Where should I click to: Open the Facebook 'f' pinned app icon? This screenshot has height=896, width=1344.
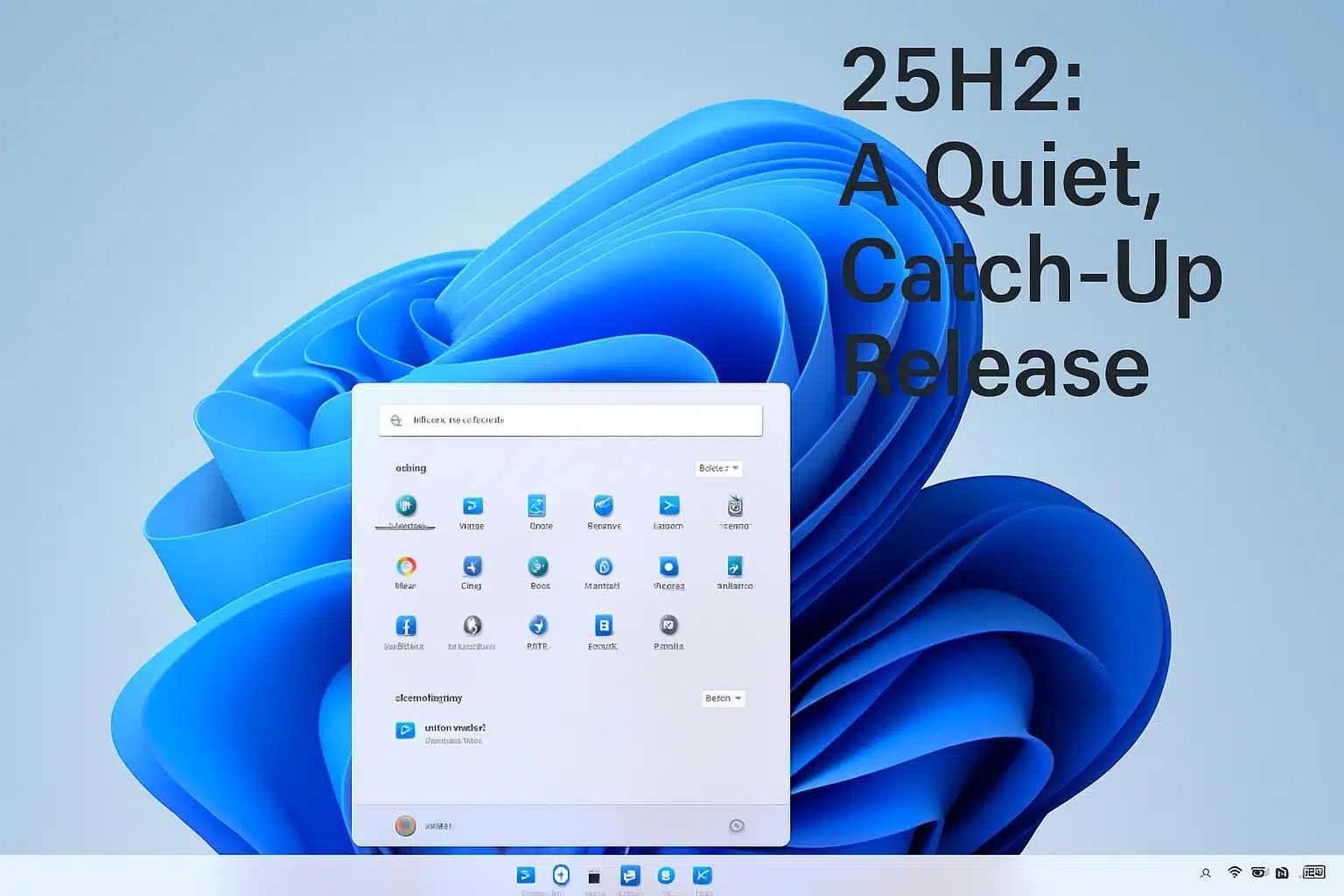pos(406,626)
